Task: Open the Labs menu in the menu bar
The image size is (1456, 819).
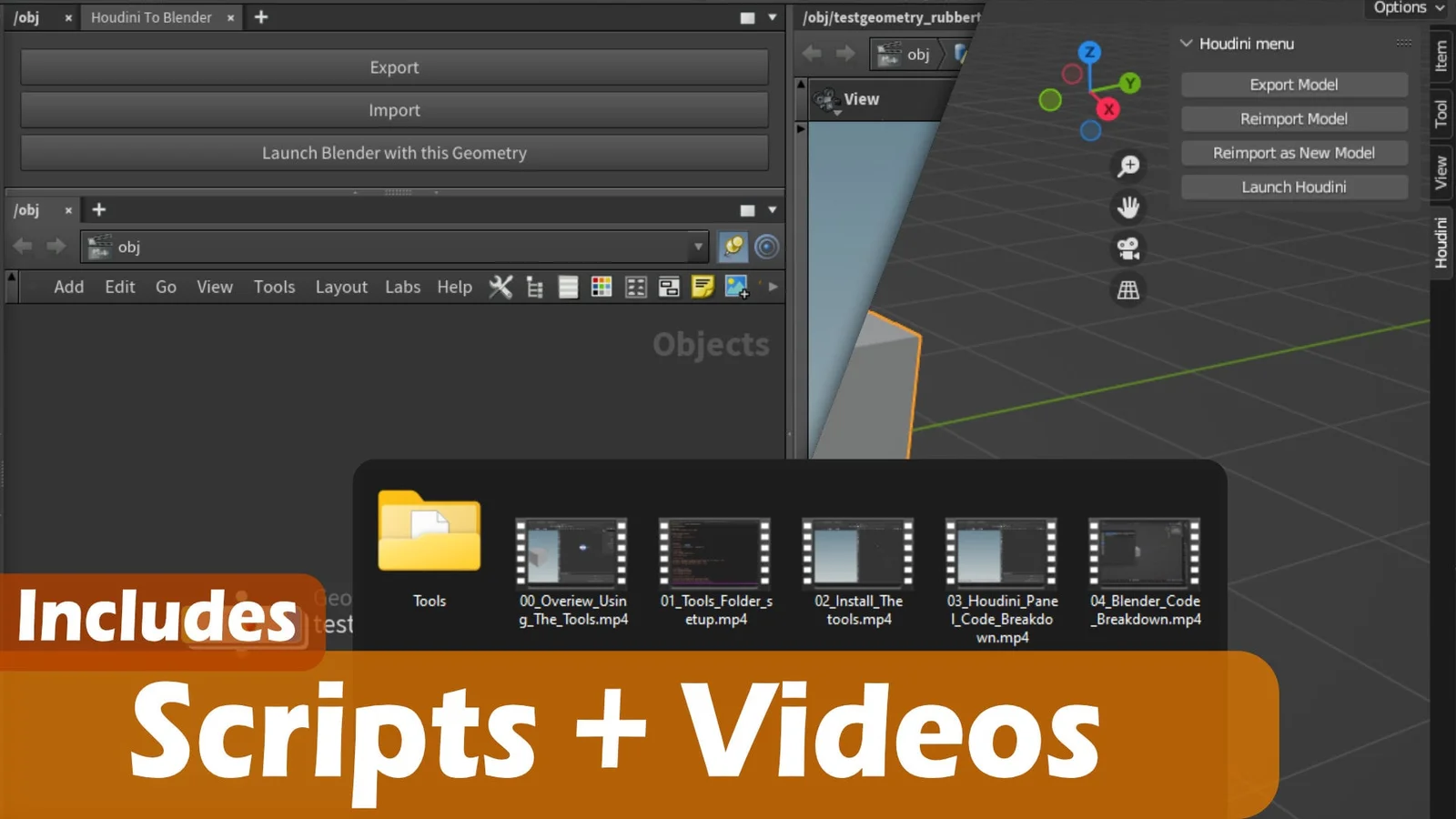Action: pos(402,287)
